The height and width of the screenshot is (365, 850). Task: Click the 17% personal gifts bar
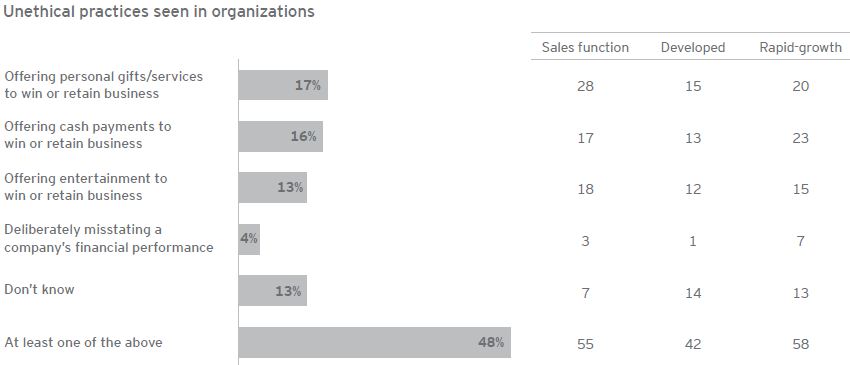283,85
